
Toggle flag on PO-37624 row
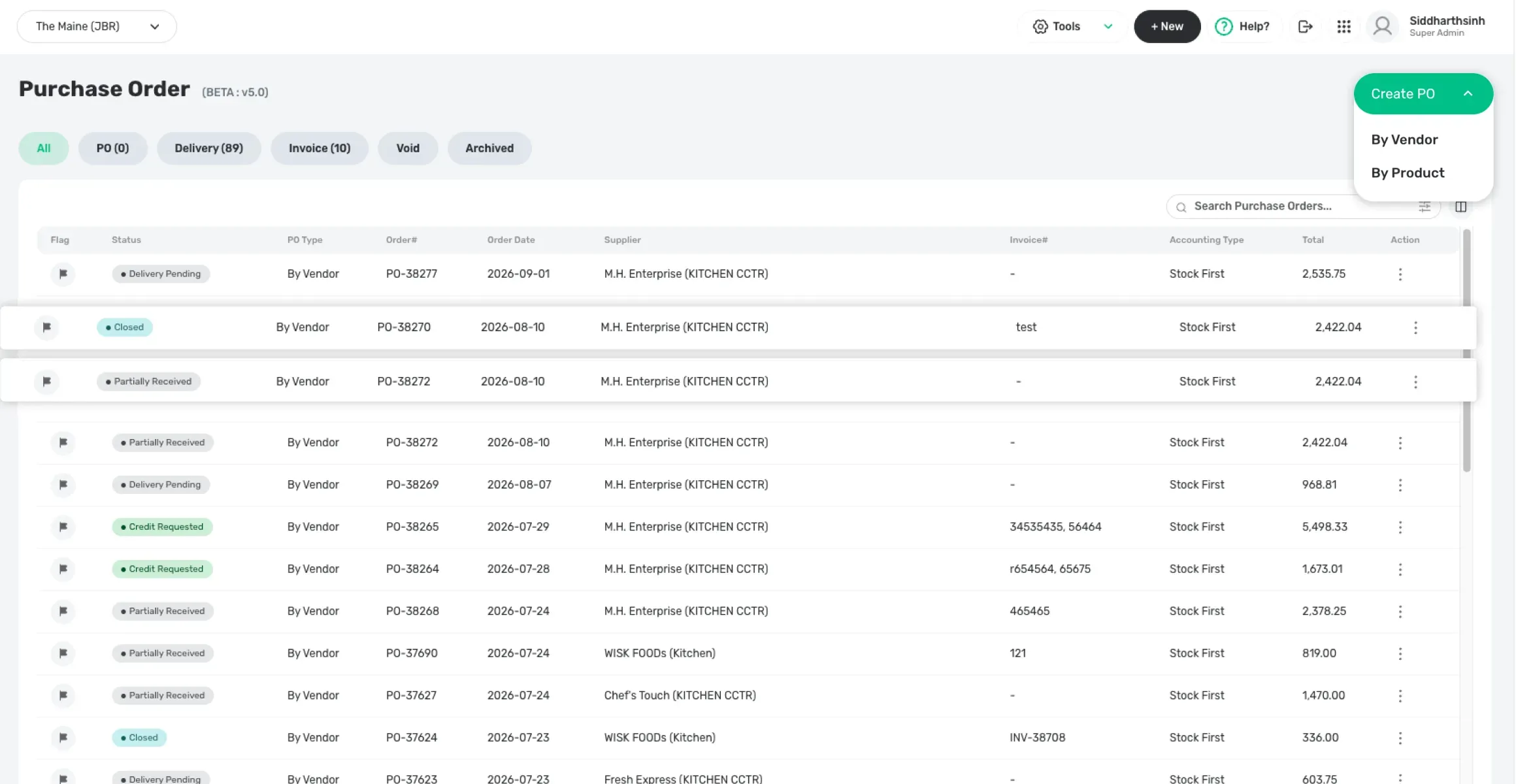click(63, 738)
